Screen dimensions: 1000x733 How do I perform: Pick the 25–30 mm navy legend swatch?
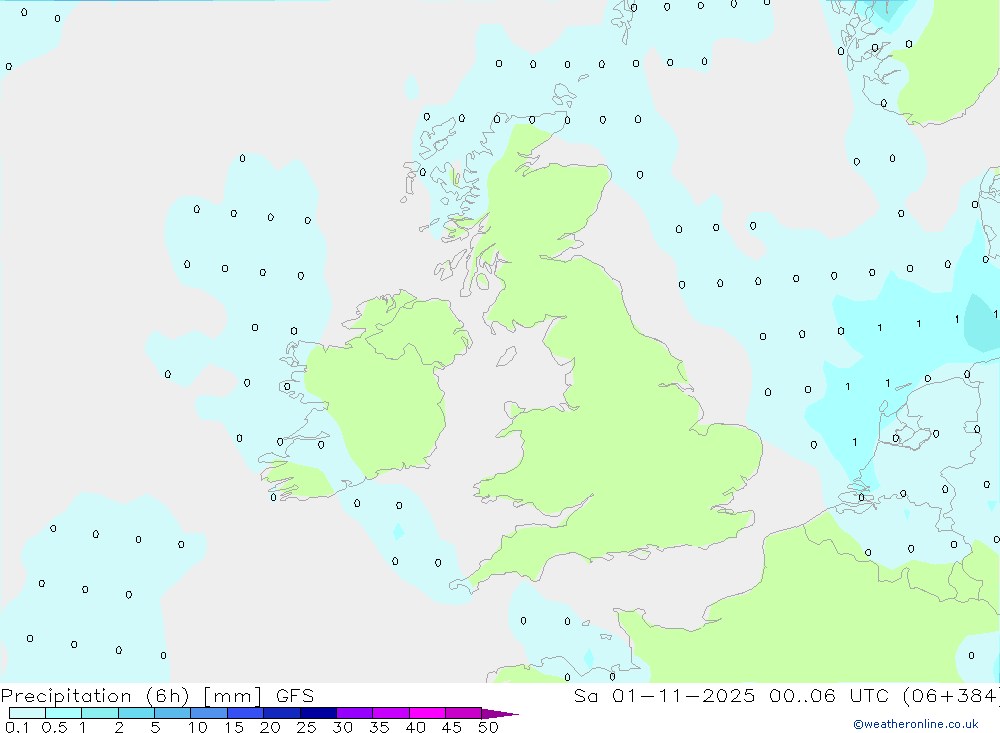pos(318,713)
